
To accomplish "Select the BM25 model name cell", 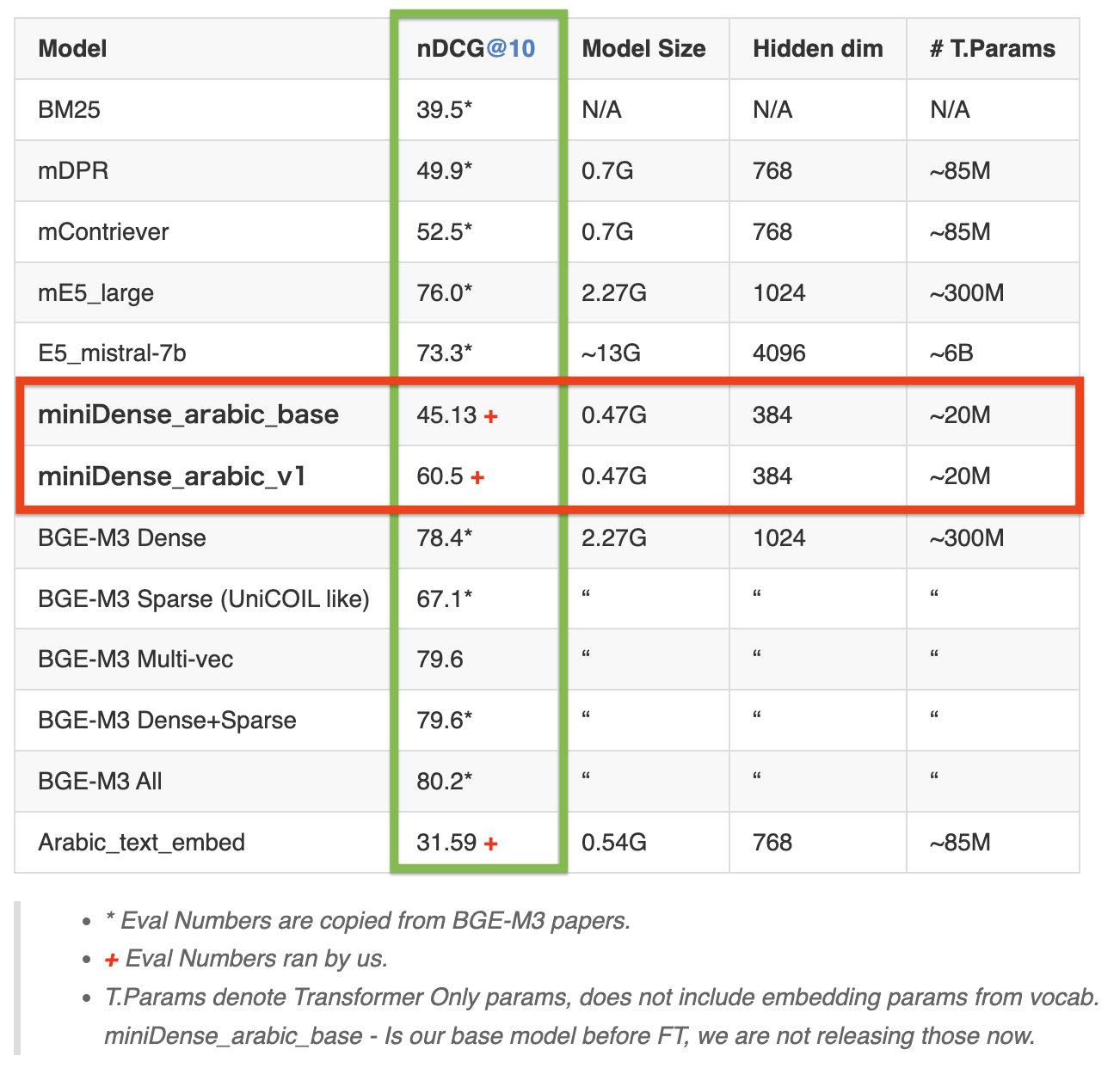I will [69, 110].
